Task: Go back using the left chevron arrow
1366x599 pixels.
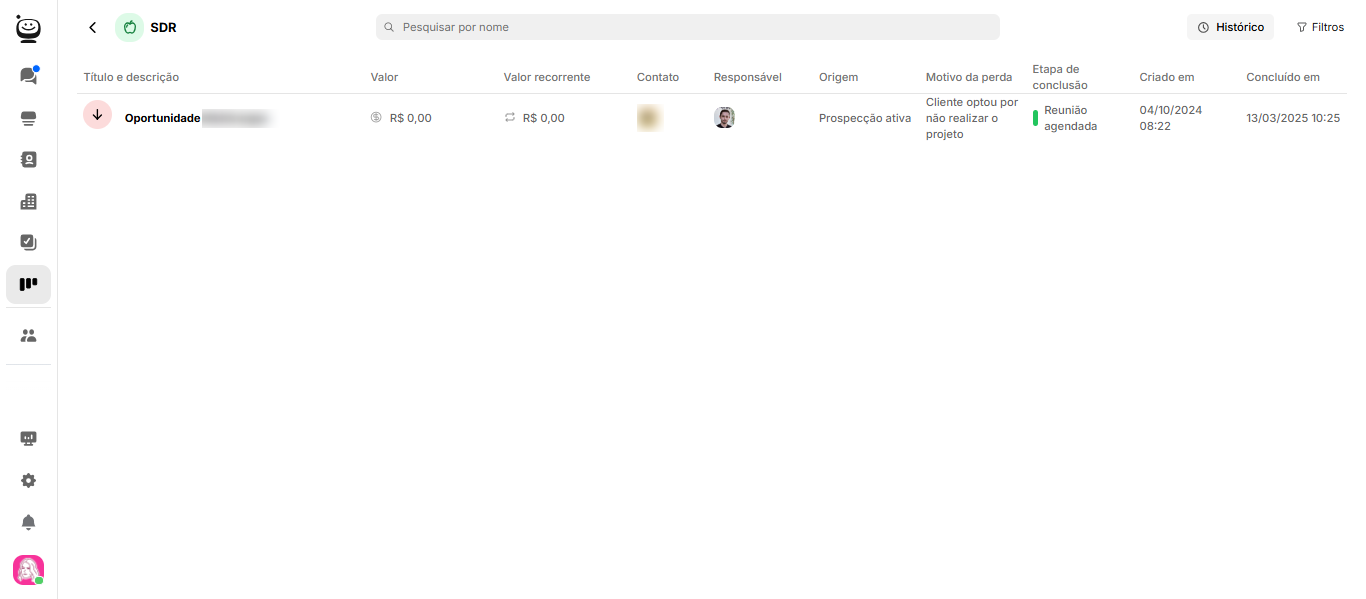Action: coord(93,28)
